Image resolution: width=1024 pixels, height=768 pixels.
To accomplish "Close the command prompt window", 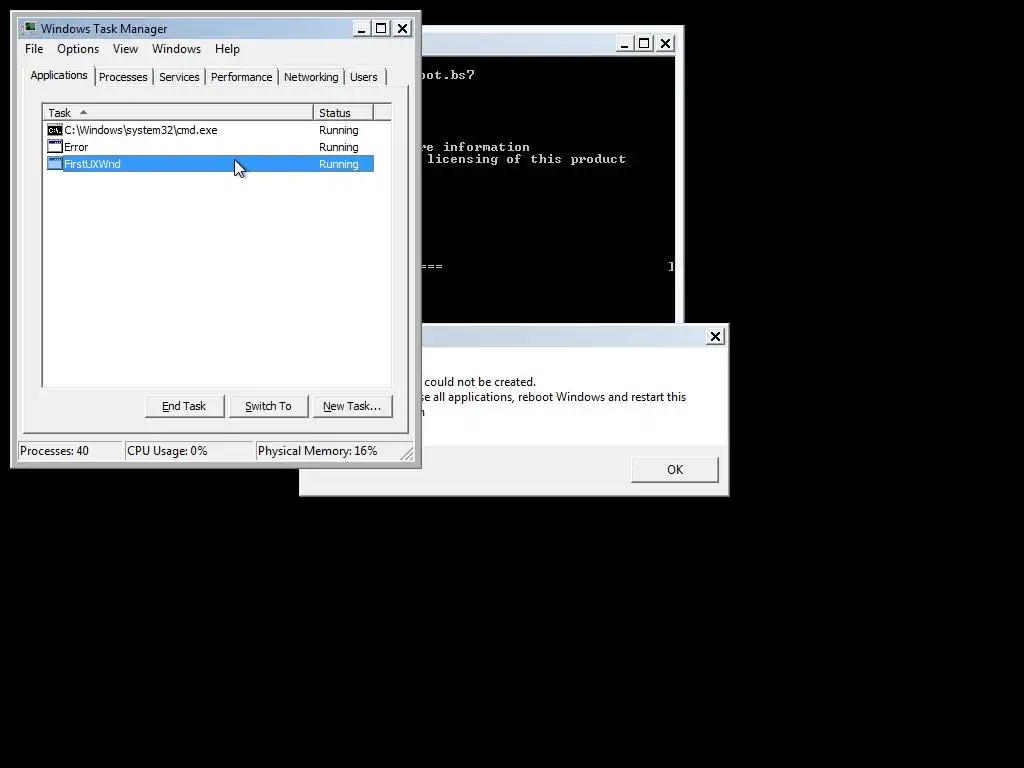I will (x=665, y=44).
